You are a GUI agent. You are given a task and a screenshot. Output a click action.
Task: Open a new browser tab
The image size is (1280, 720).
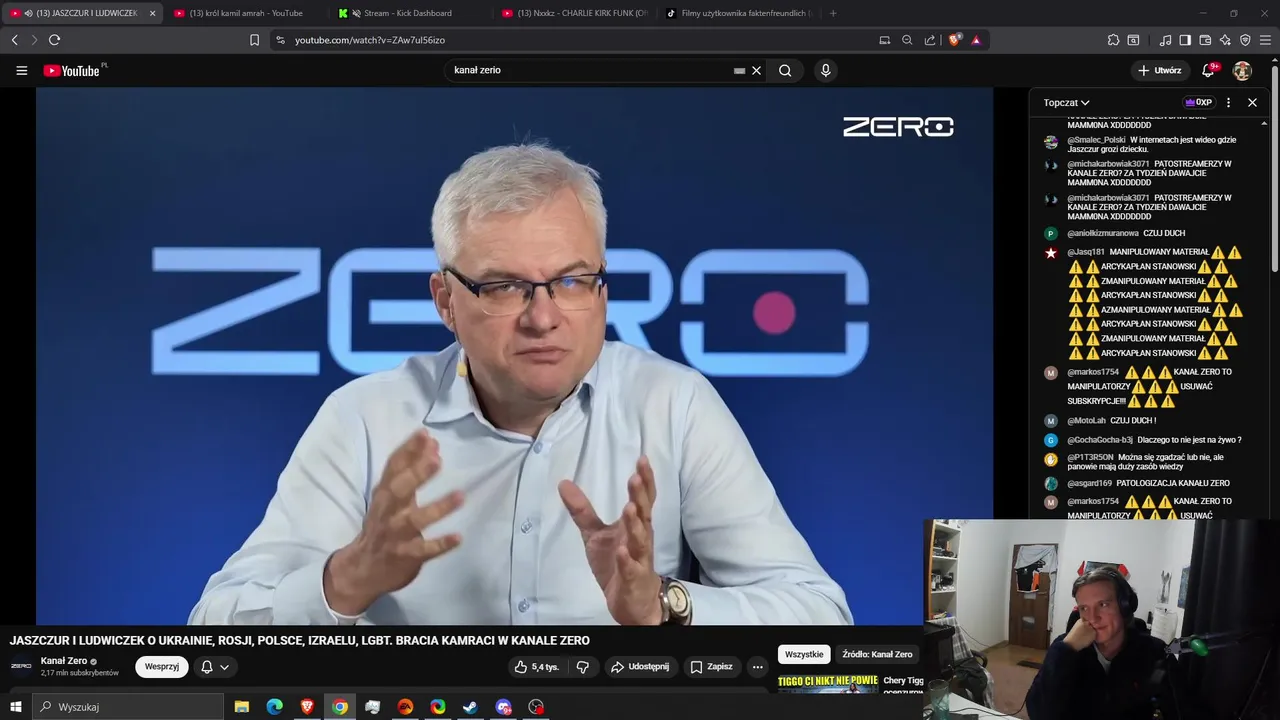[833, 13]
